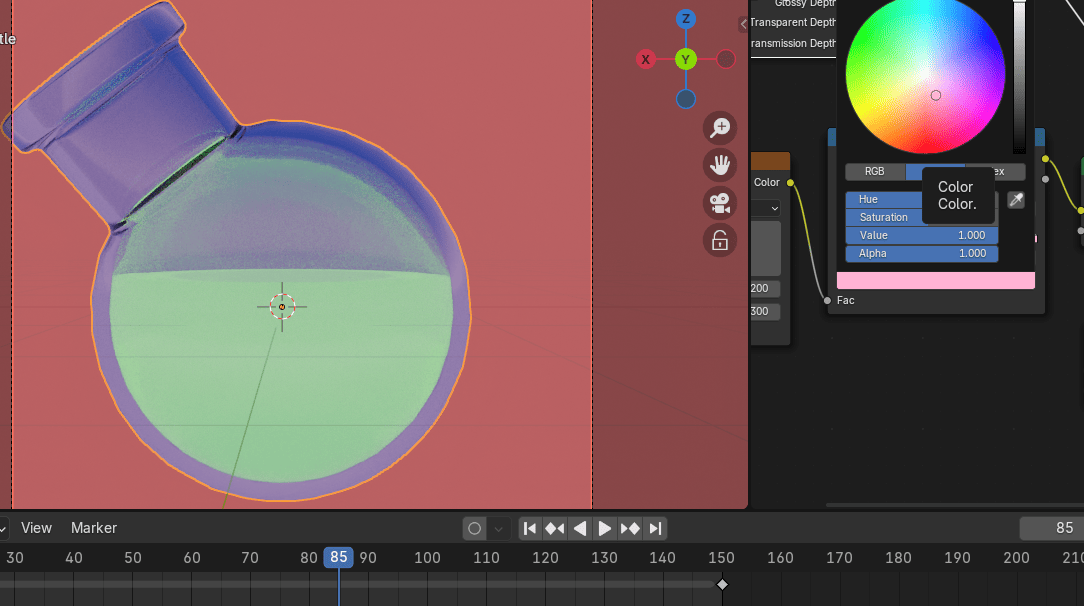Toggle the camera view icon
The image size is (1084, 606).
coord(719,203)
